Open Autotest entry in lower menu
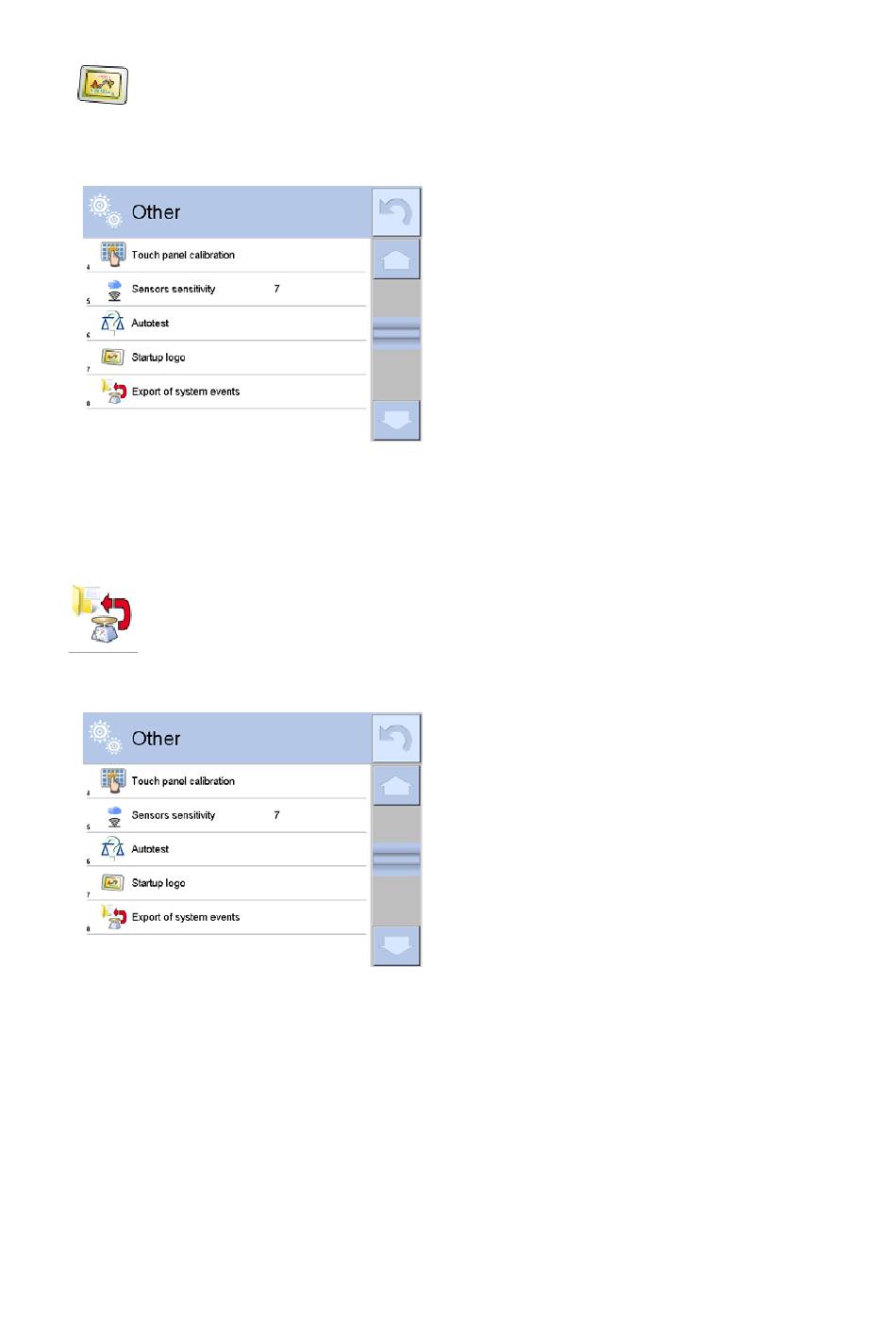This screenshot has width=896, height=1318. (226, 849)
